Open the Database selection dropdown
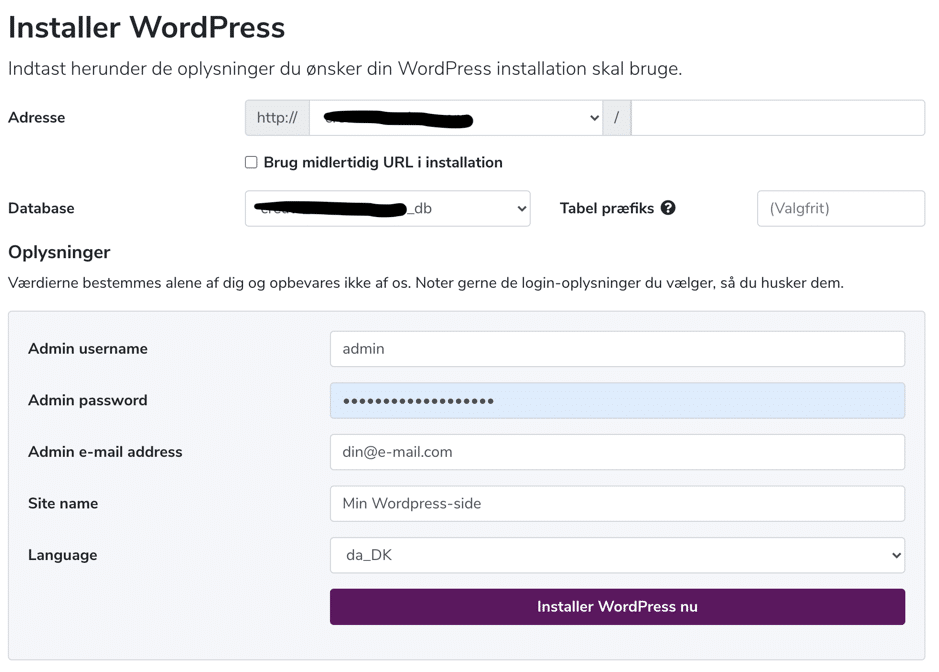The width and height of the screenshot is (939, 672). coord(387,208)
